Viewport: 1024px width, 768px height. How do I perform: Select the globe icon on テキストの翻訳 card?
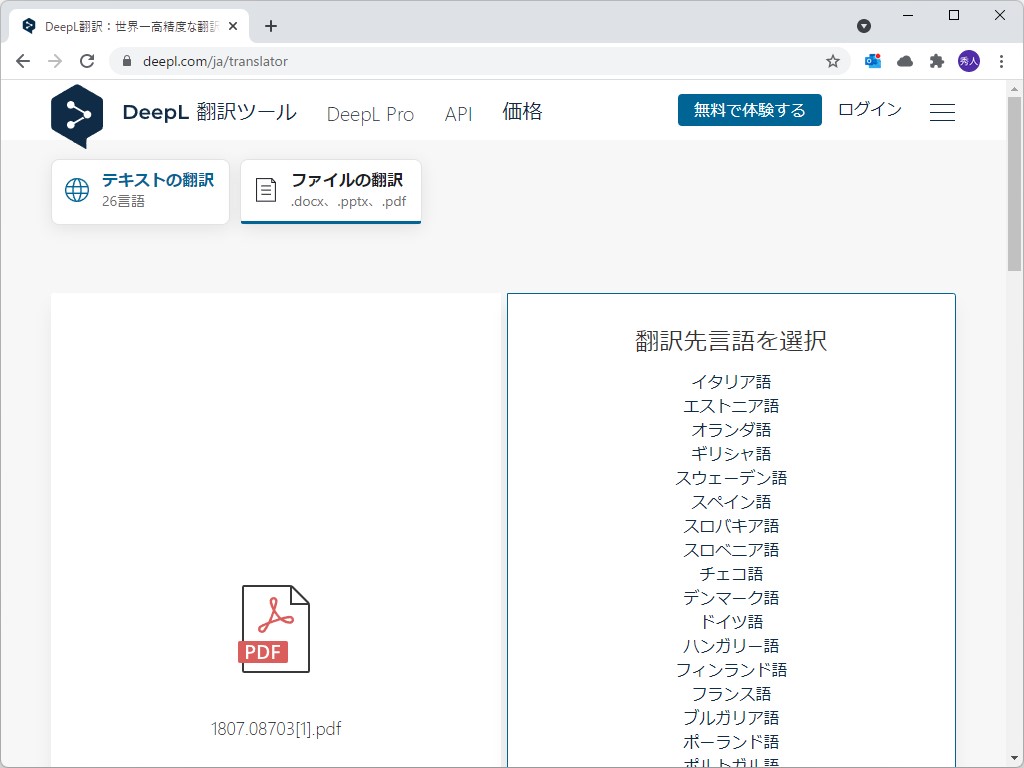pyautogui.click(x=77, y=189)
